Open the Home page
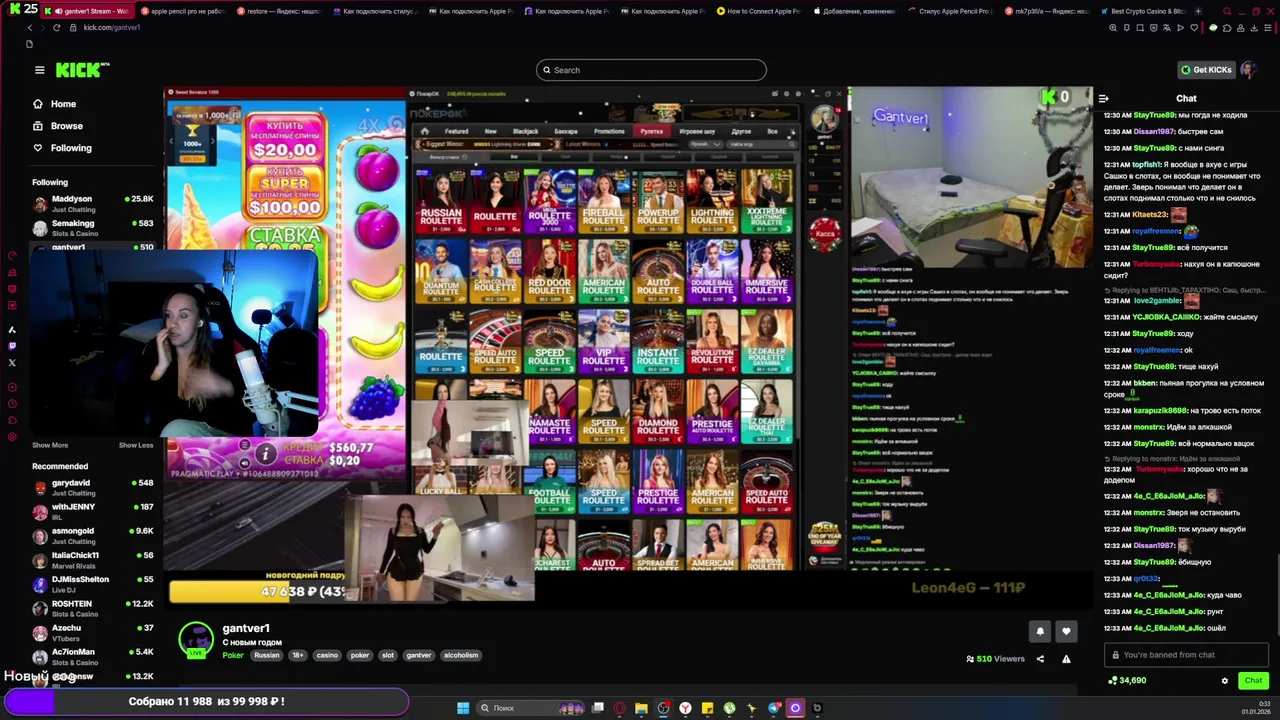1280x720 pixels. [63, 104]
